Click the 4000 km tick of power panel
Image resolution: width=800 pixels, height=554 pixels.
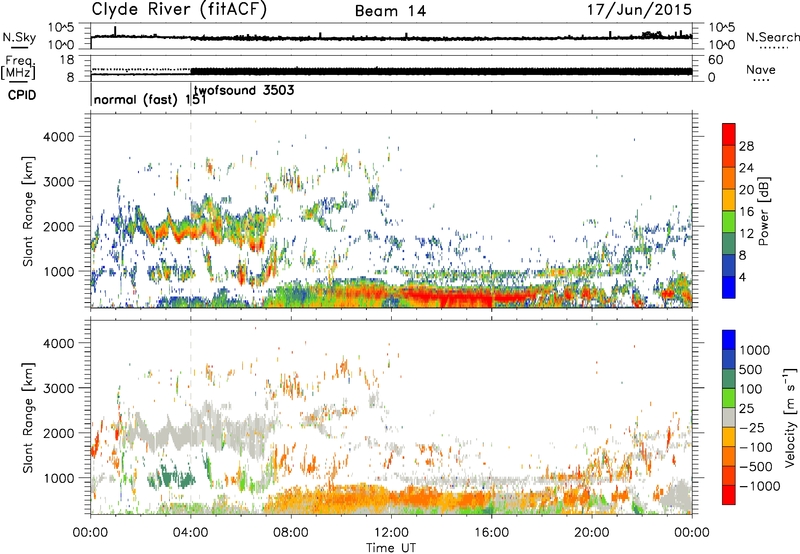pyautogui.click(x=59, y=137)
